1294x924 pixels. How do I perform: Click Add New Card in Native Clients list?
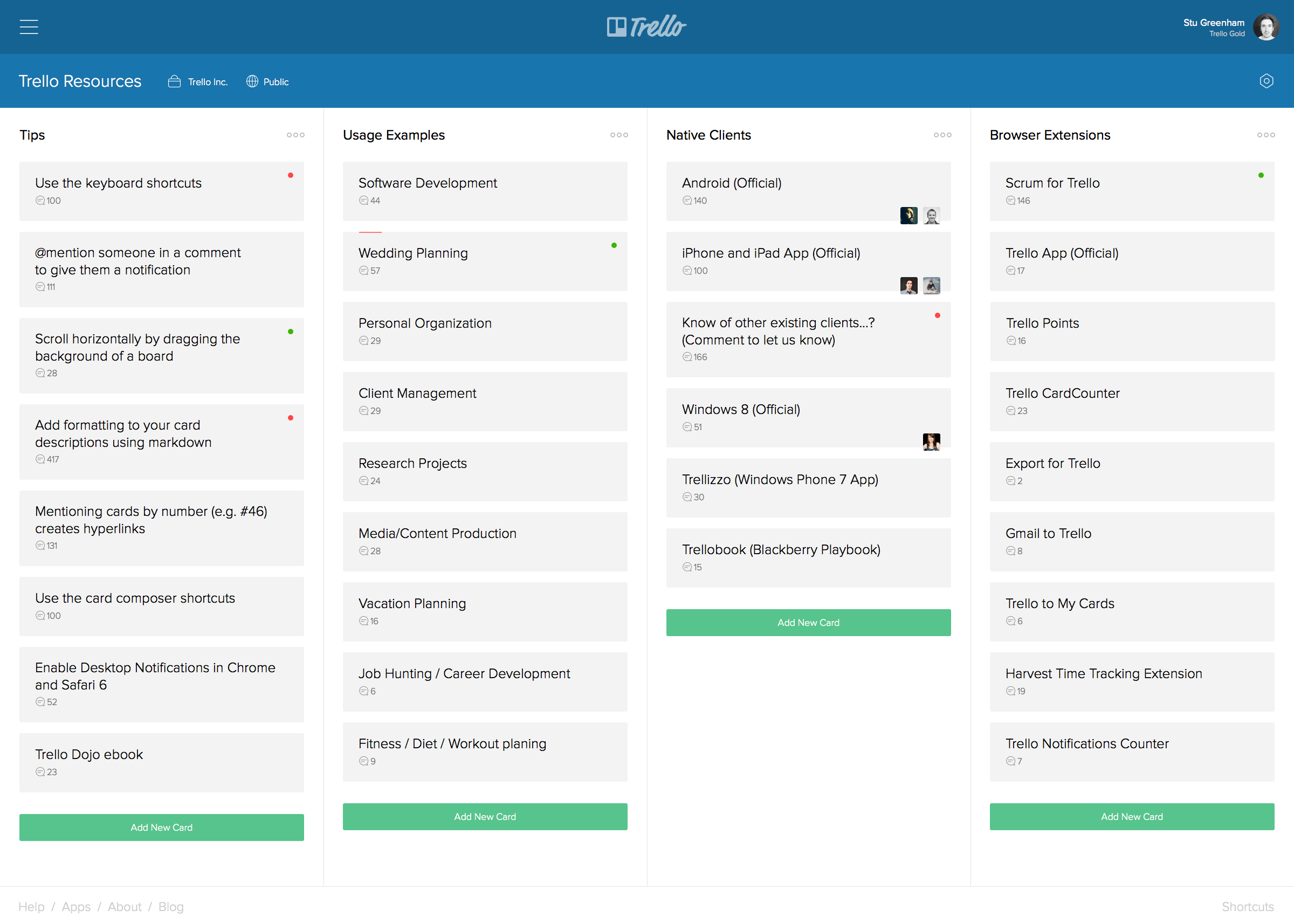click(x=808, y=622)
